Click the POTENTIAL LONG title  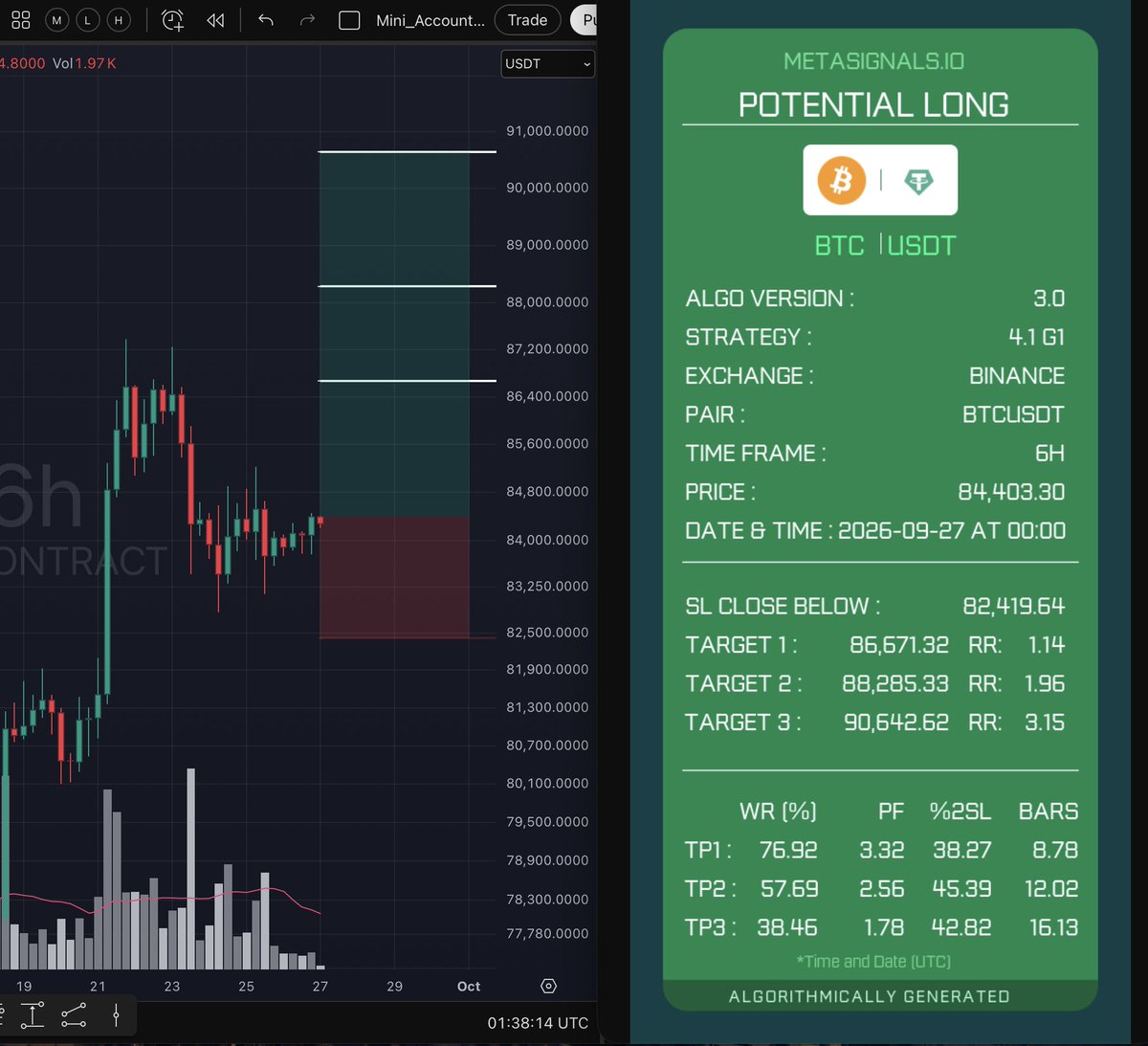pos(873,104)
